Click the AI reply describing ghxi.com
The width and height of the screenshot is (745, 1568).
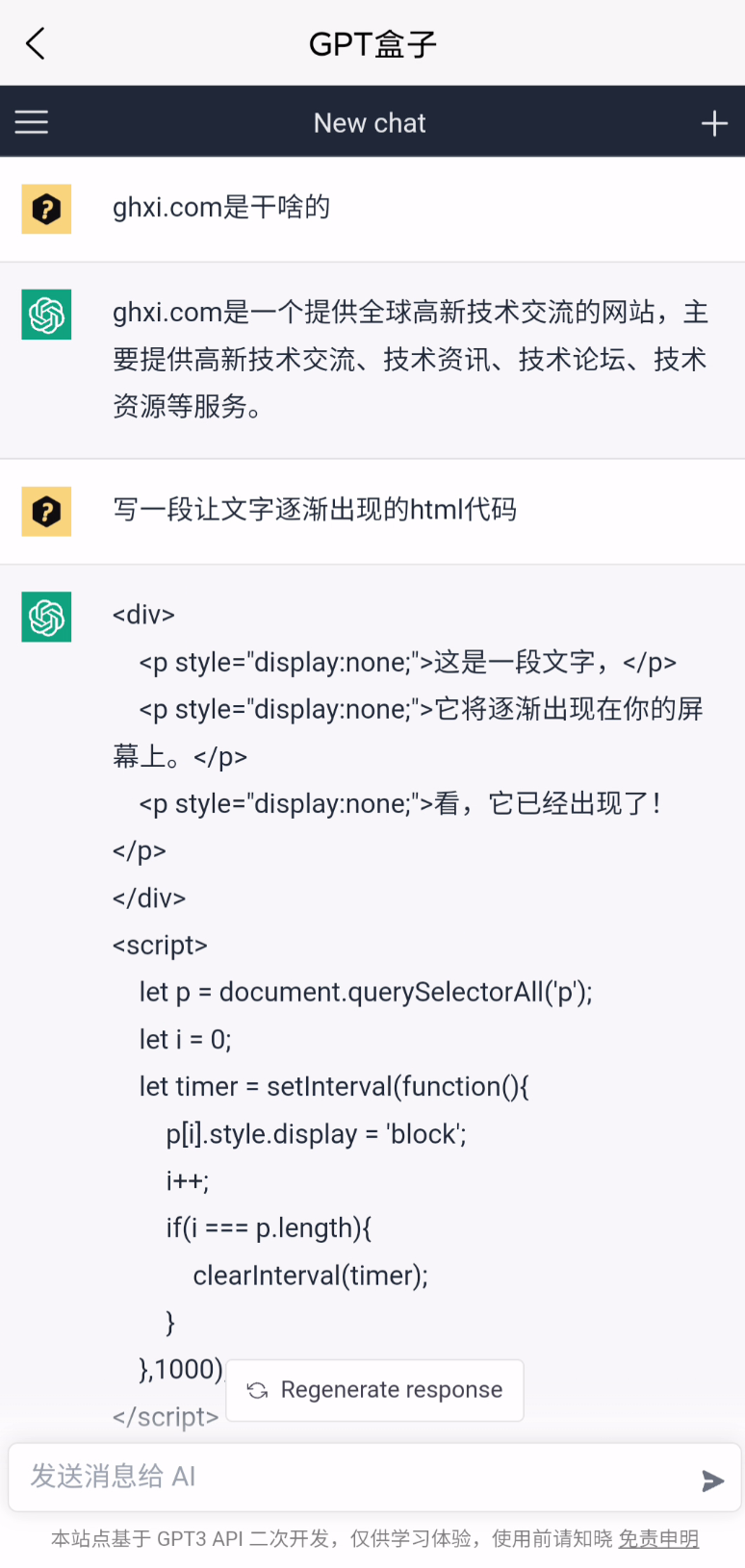tap(410, 359)
